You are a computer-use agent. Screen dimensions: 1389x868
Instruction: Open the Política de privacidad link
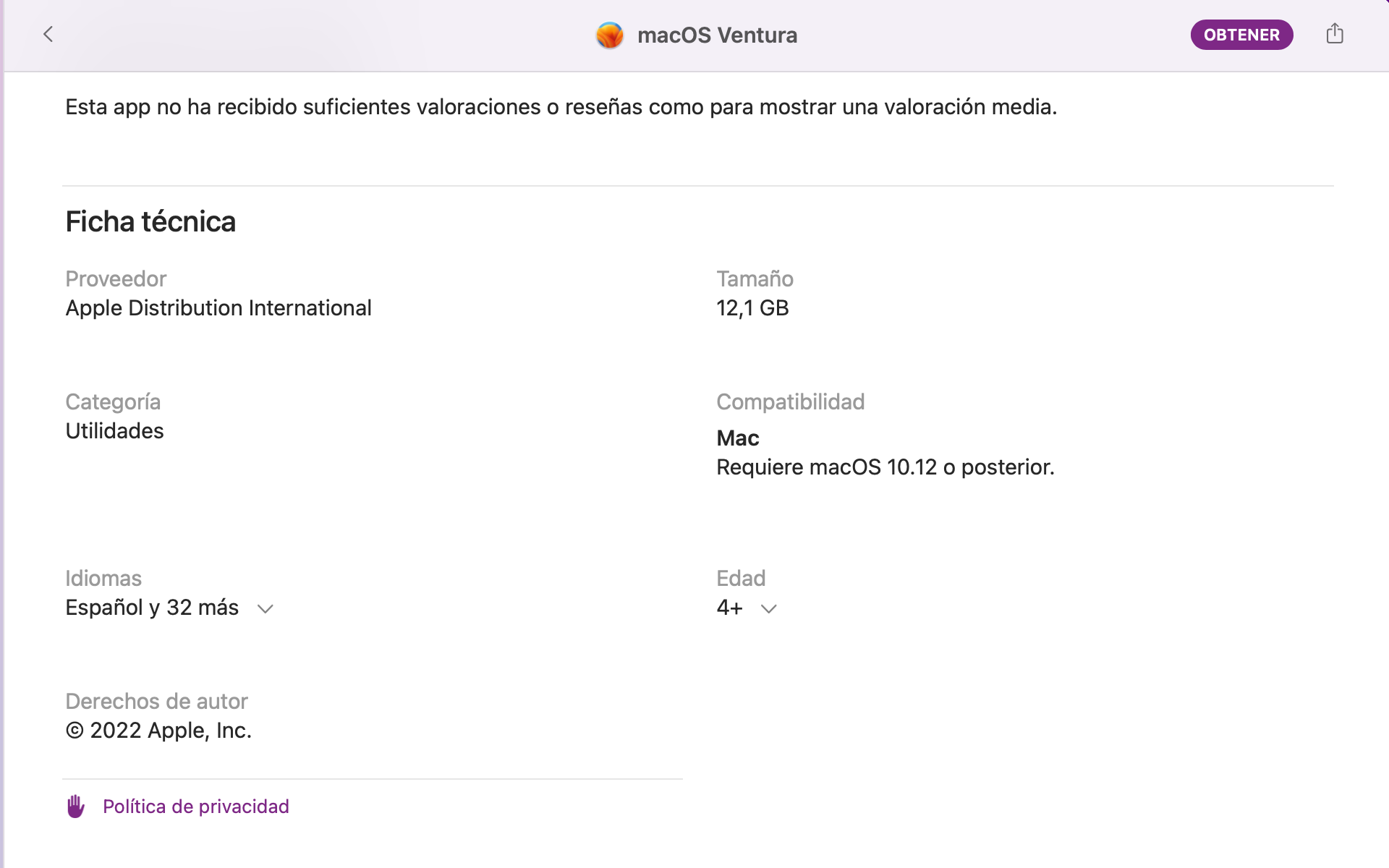click(195, 807)
